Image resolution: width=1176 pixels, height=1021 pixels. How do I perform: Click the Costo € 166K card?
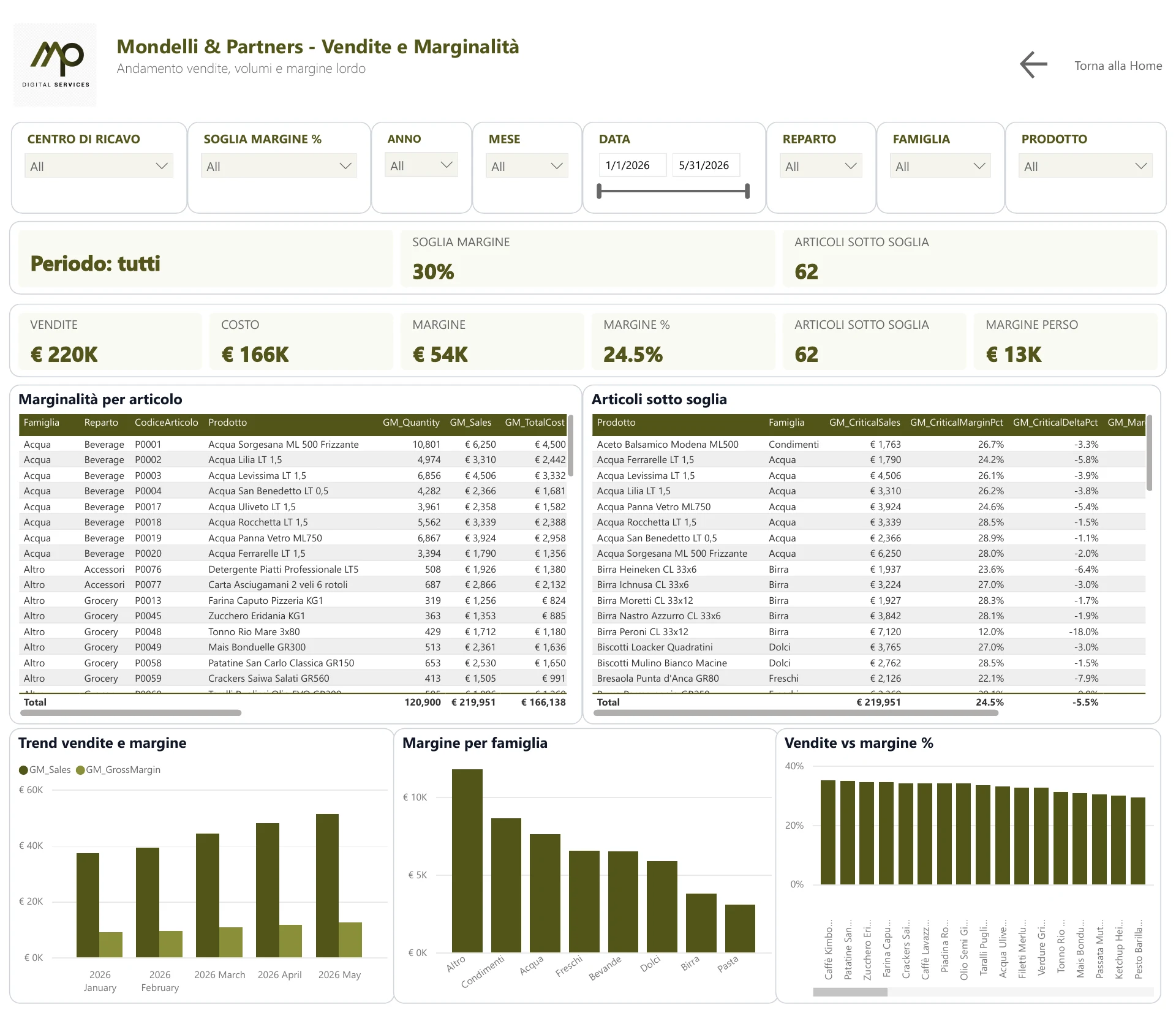[x=301, y=341]
